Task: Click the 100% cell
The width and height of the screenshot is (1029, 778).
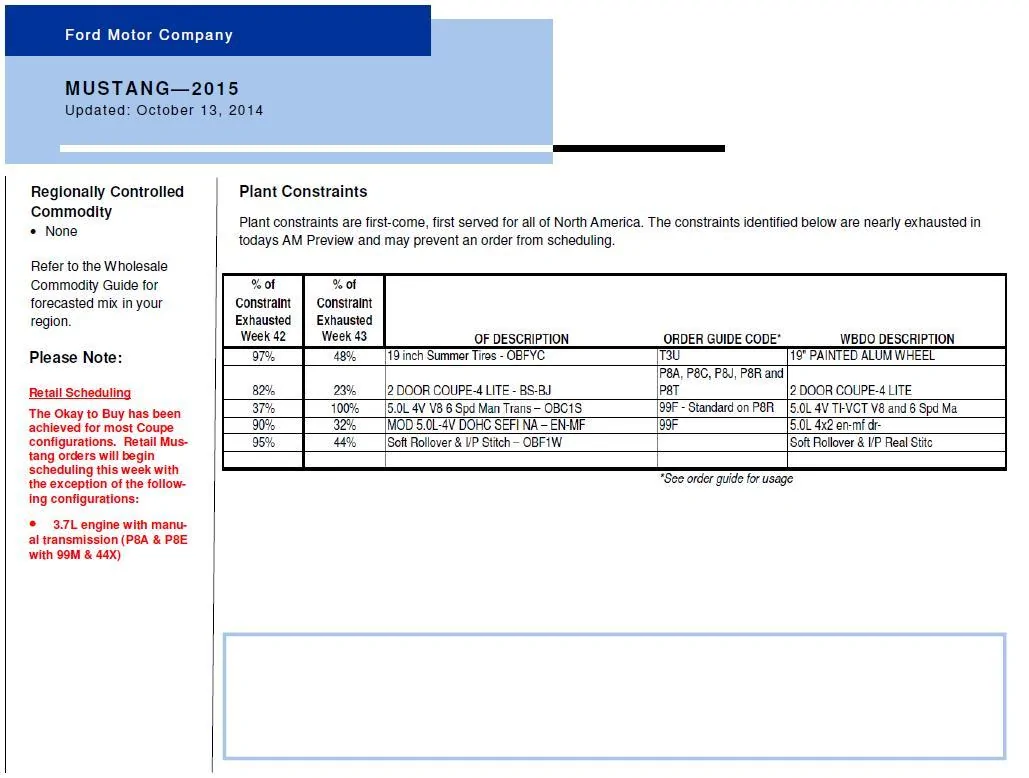Action: (344, 408)
